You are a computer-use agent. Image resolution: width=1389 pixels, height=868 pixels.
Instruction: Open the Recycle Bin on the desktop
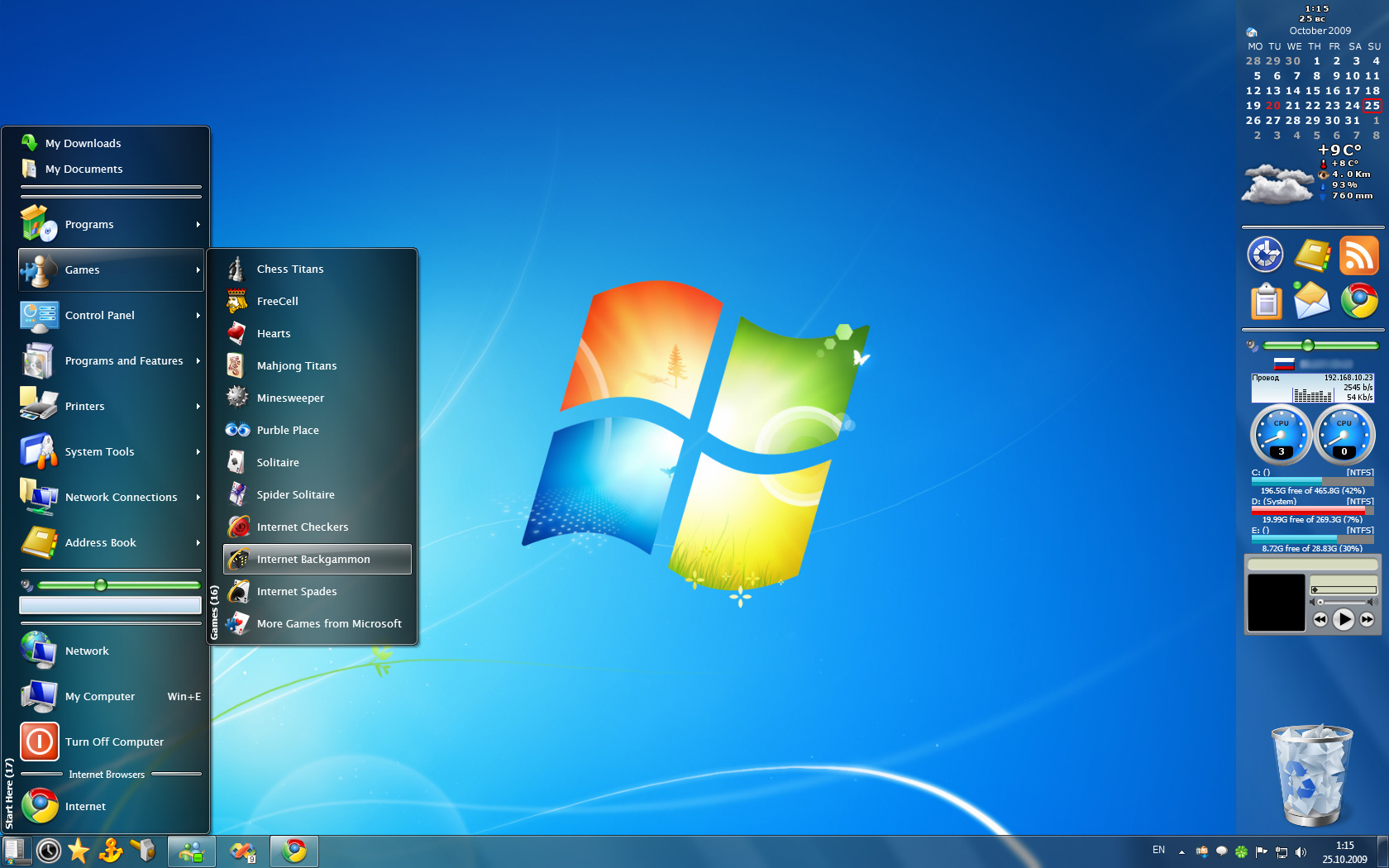coord(1311,775)
